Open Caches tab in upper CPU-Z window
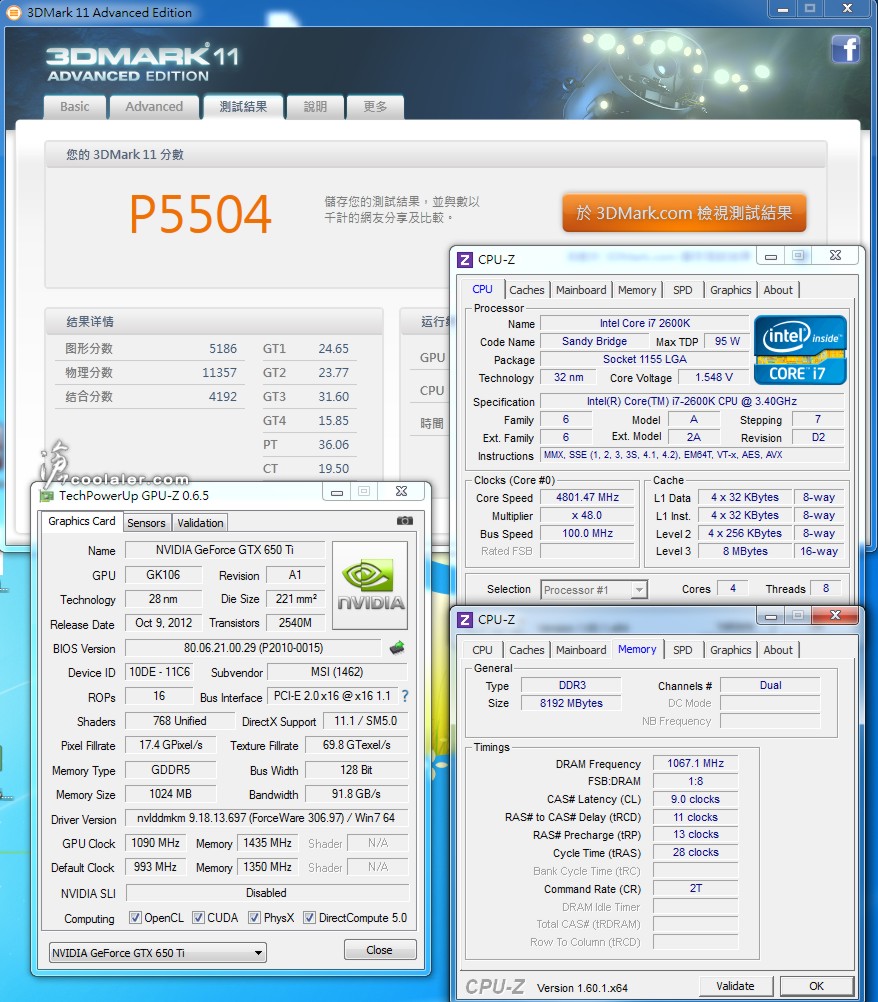The image size is (878, 1002). [527, 290]
